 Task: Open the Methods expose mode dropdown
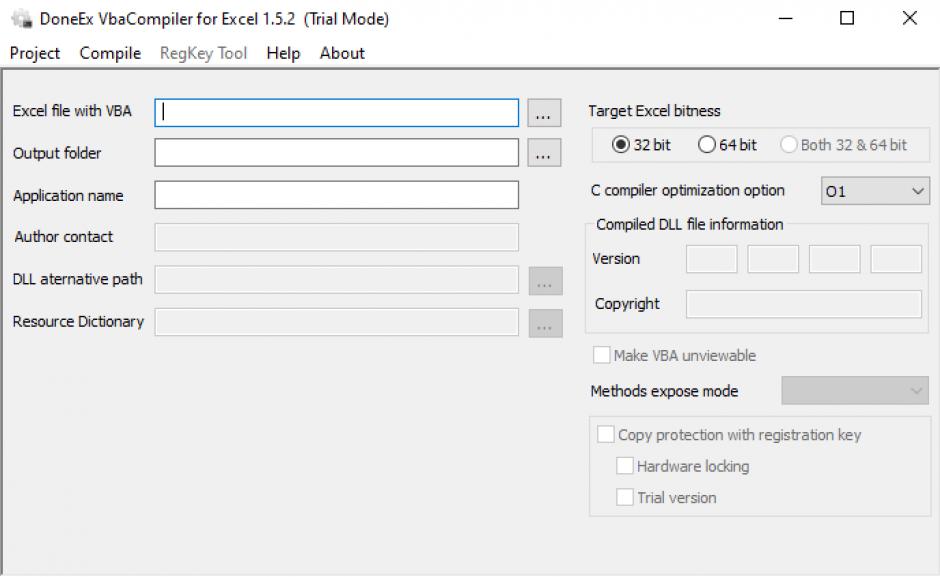854,391
